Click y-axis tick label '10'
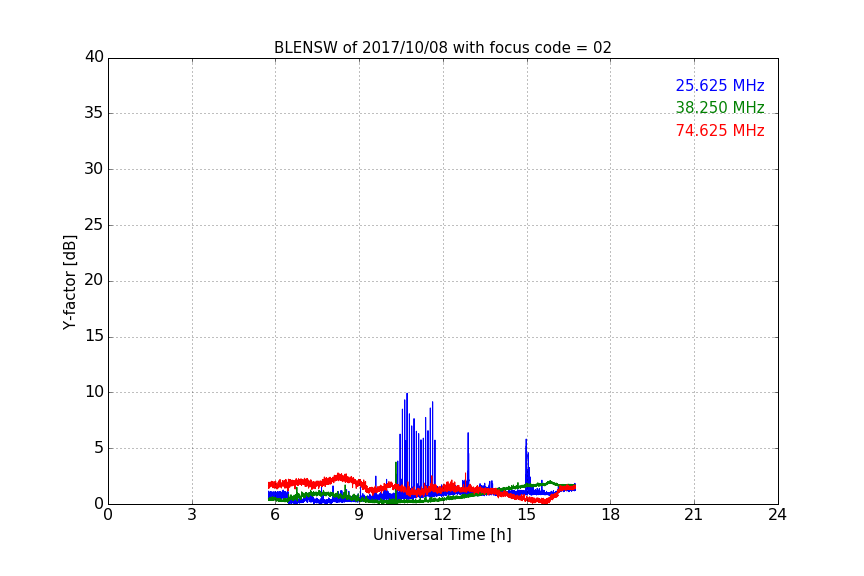This screenshot has width=864, height=576. click(x=94, y=392)
